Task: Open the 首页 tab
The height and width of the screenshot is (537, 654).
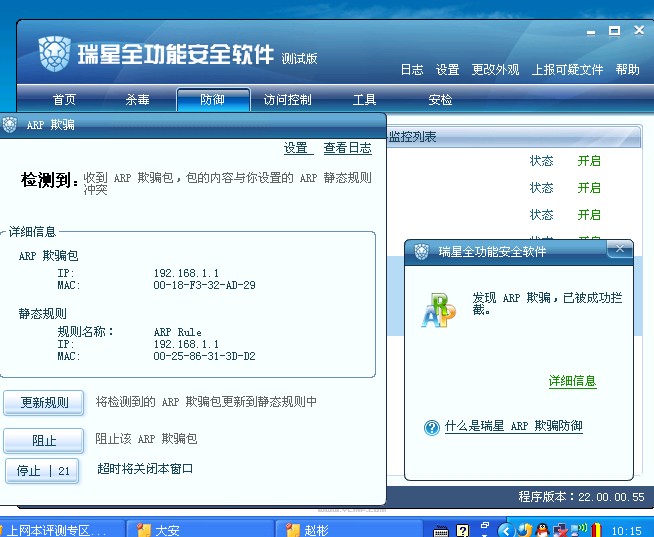Action: (x=64, y=100)
